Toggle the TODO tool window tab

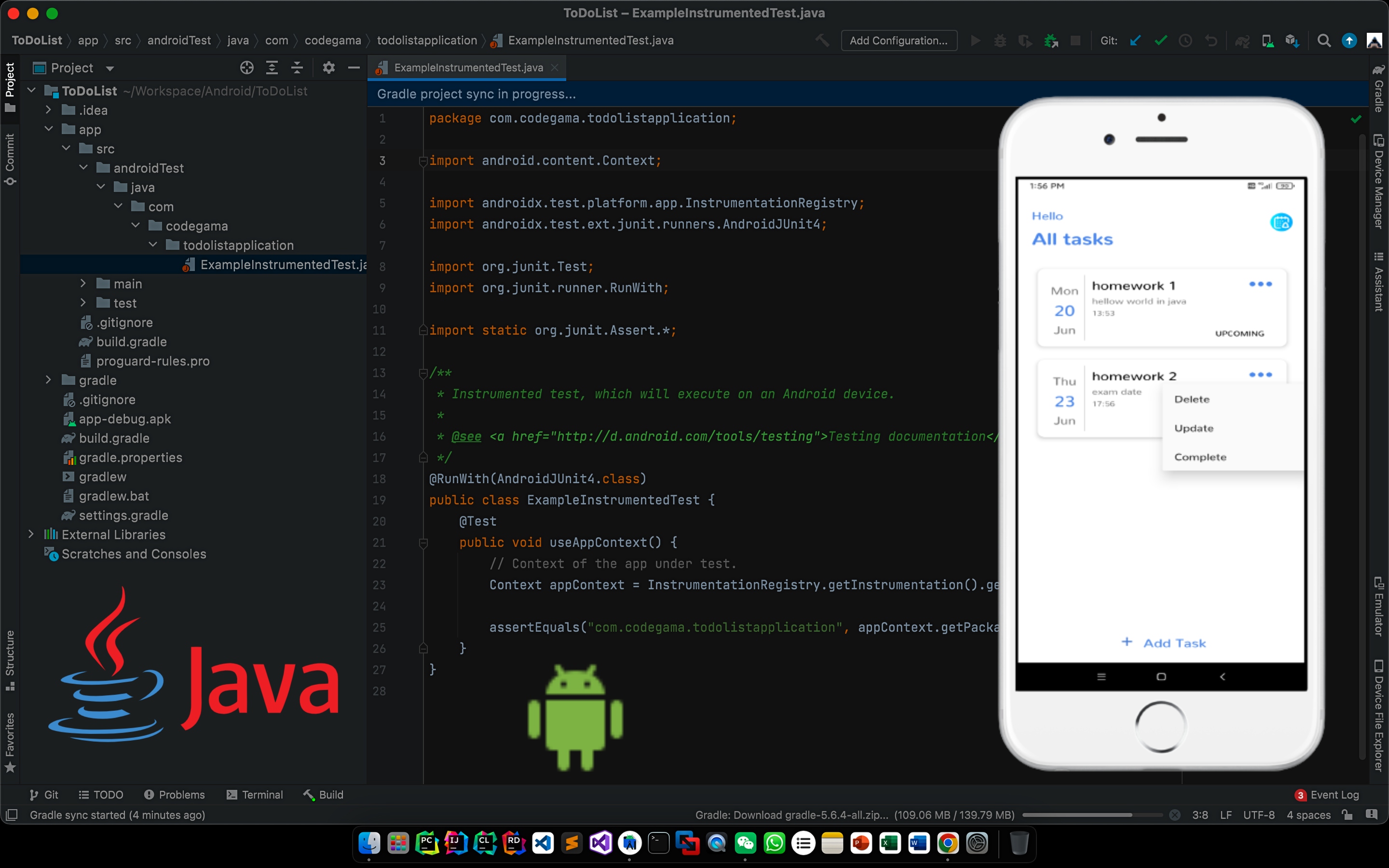[x=101, y=794]
